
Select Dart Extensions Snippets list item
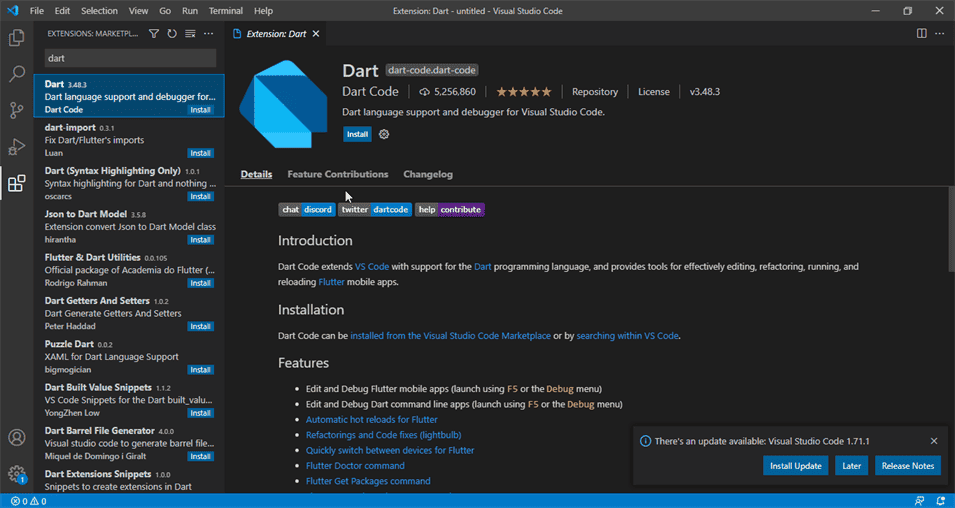(129, 481)
